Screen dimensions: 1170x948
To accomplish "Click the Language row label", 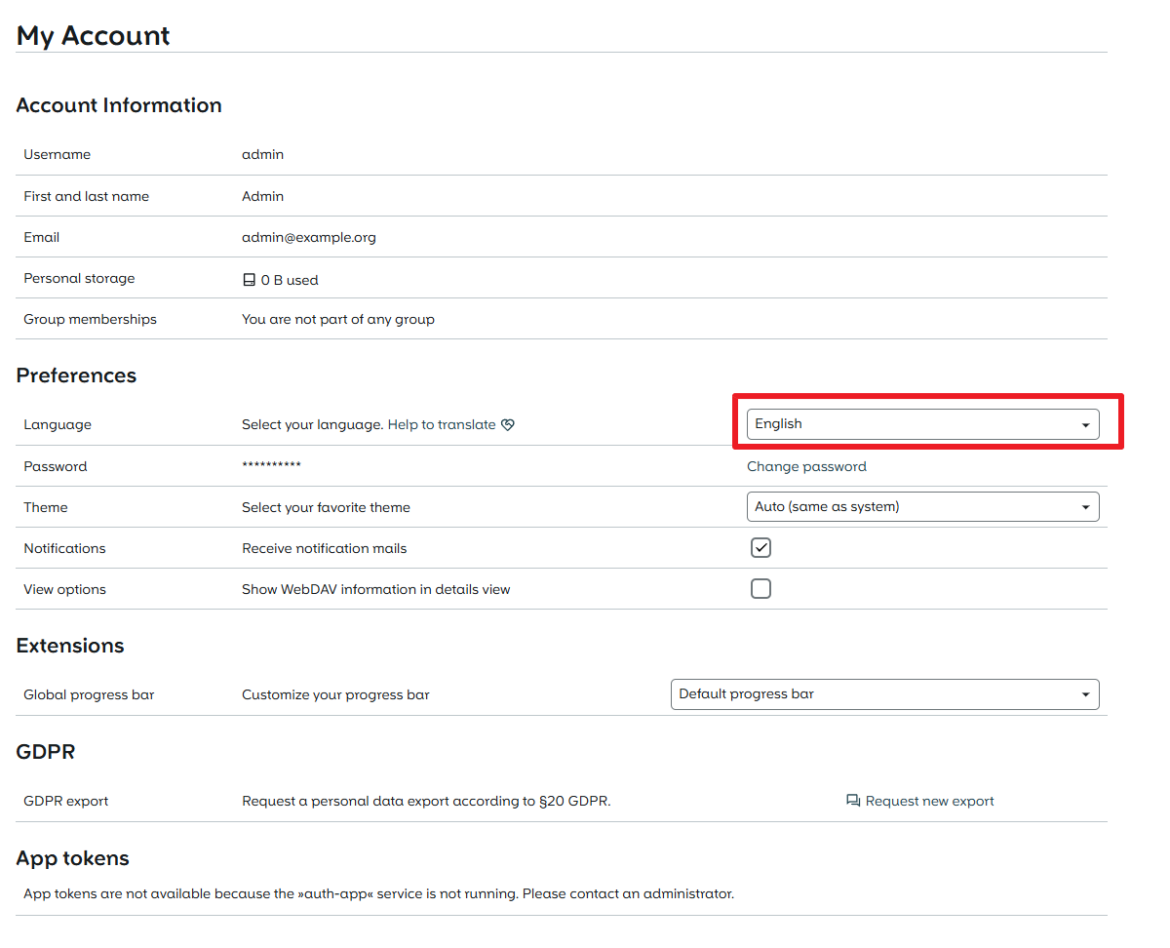I will point(57,425).
